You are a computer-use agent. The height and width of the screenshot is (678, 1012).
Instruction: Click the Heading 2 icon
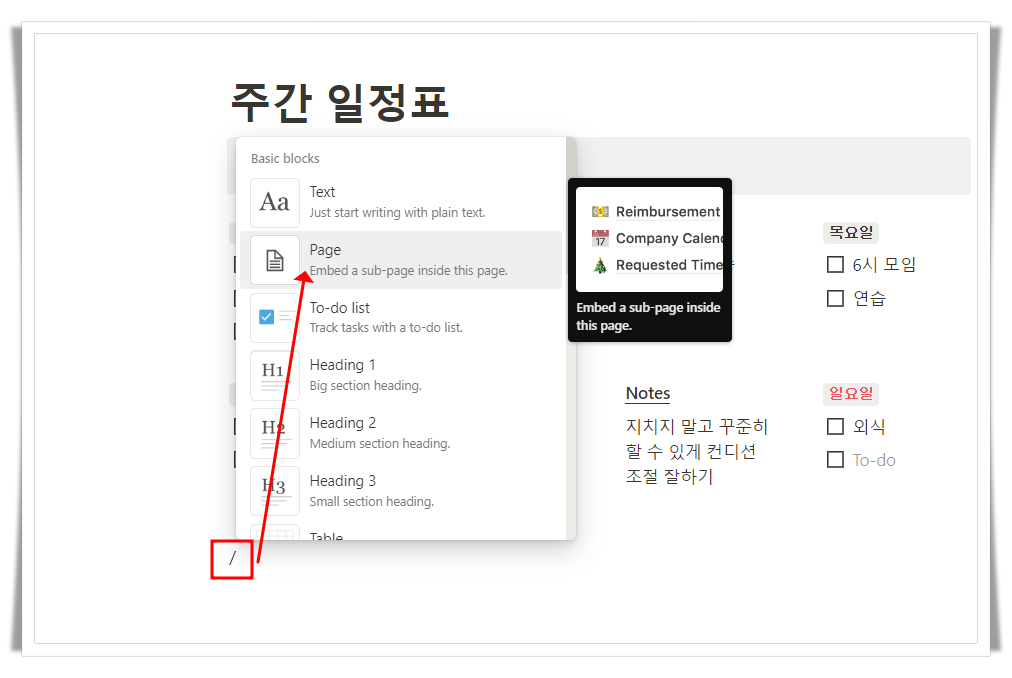tap(274, 433)
